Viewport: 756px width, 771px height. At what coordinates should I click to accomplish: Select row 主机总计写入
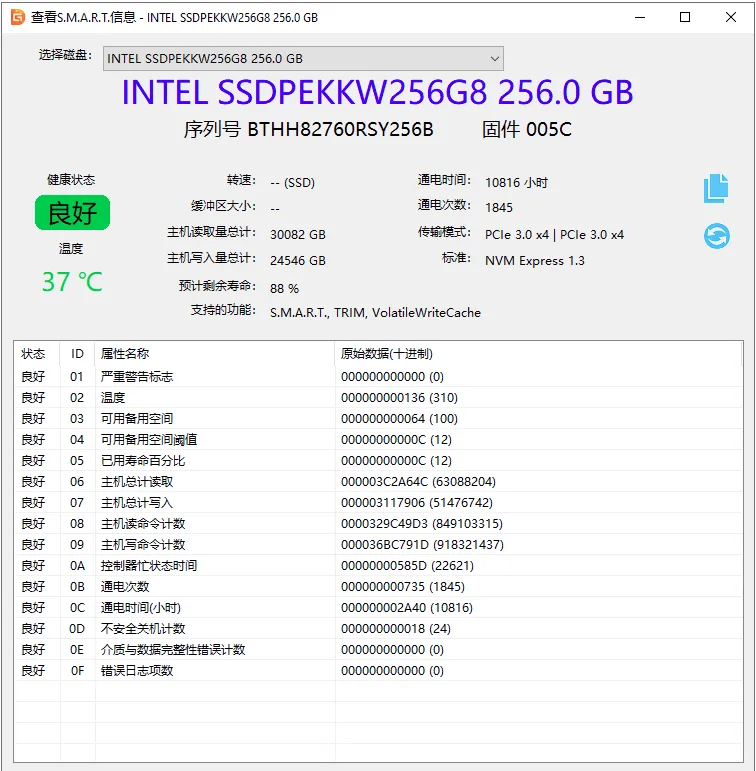click(x=378, y=503)
